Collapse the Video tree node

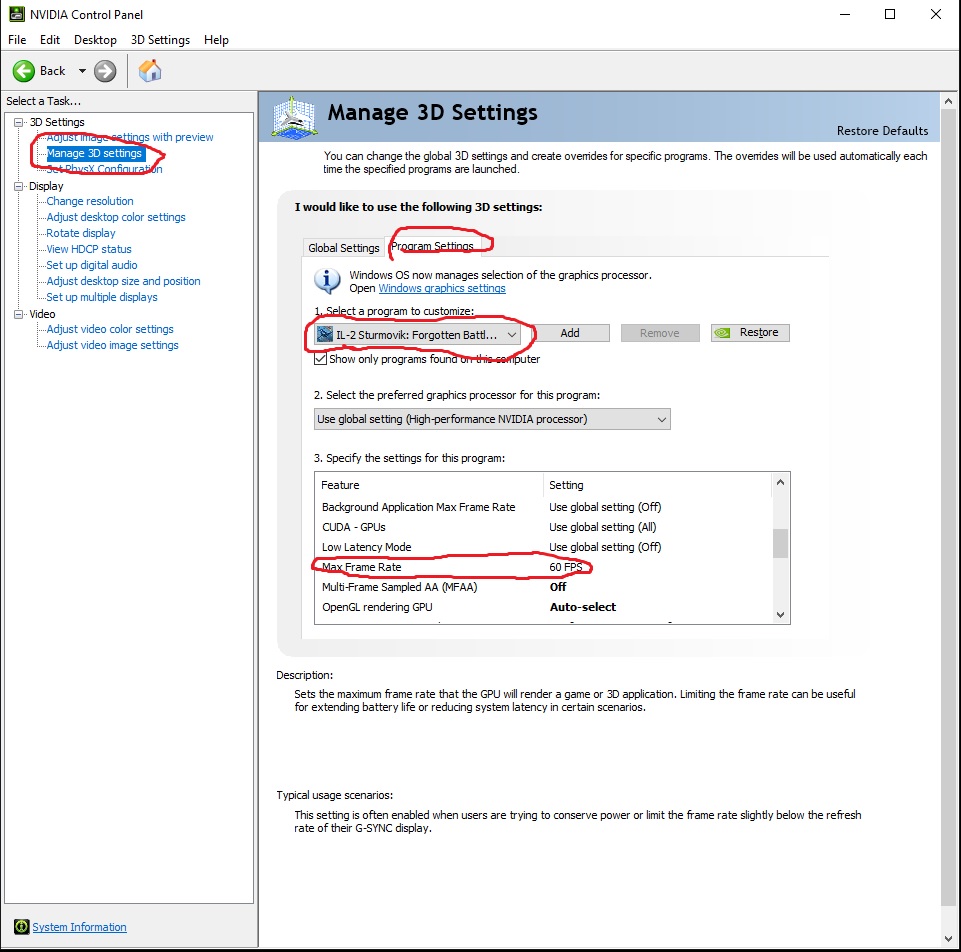pyautogui.click(x=18, y=314)
